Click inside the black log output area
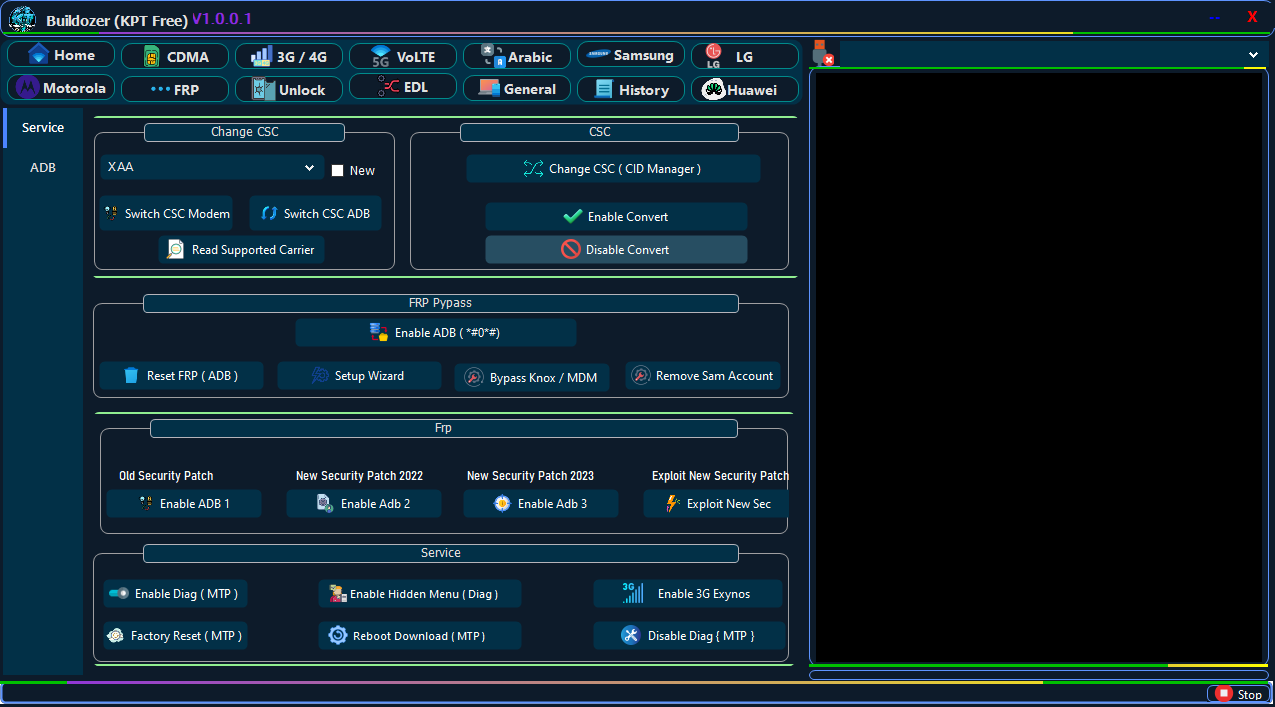Screen dimensions: 1275x707 [1037, 365]
